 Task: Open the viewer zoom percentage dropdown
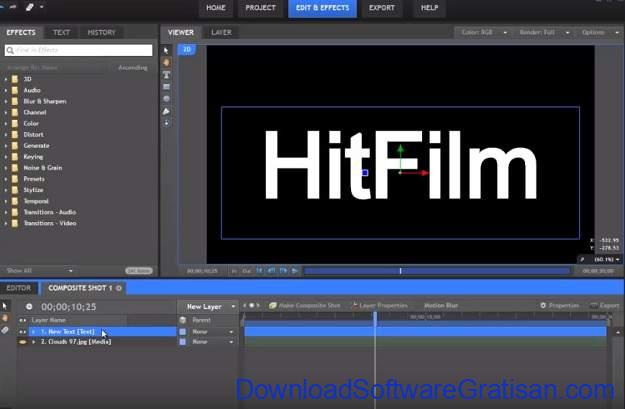607,260
